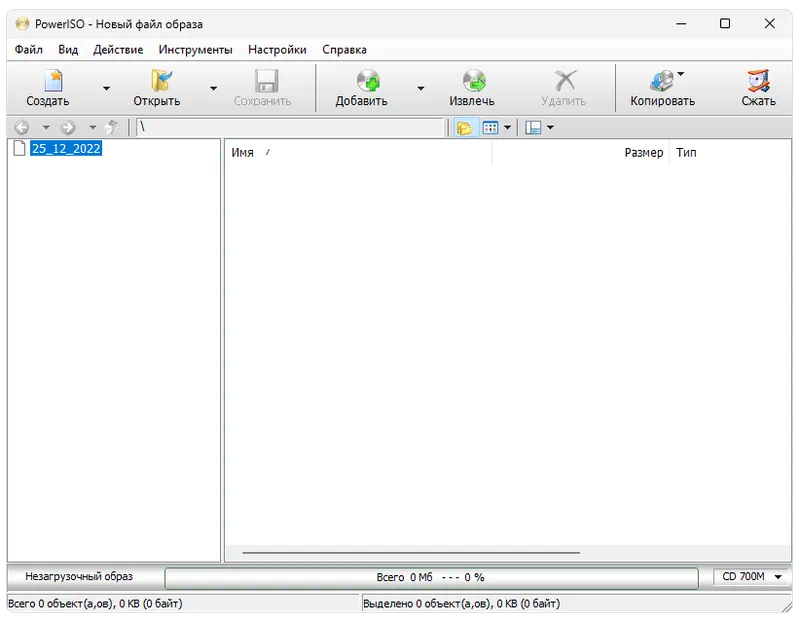Open the Настройки menu

tap(277, 49)
